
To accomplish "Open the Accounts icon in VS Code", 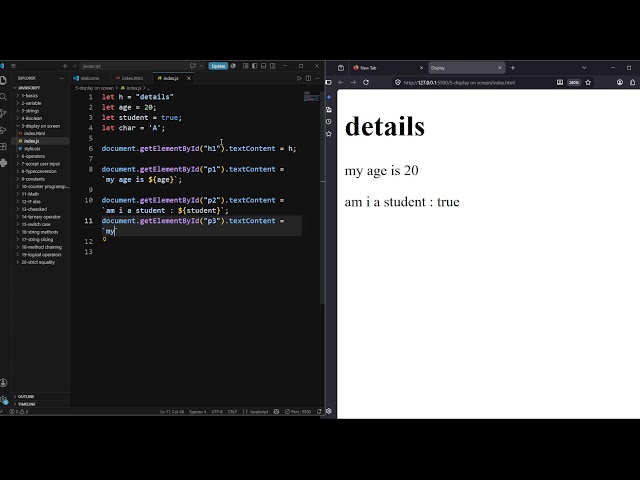I will [3, 383].
